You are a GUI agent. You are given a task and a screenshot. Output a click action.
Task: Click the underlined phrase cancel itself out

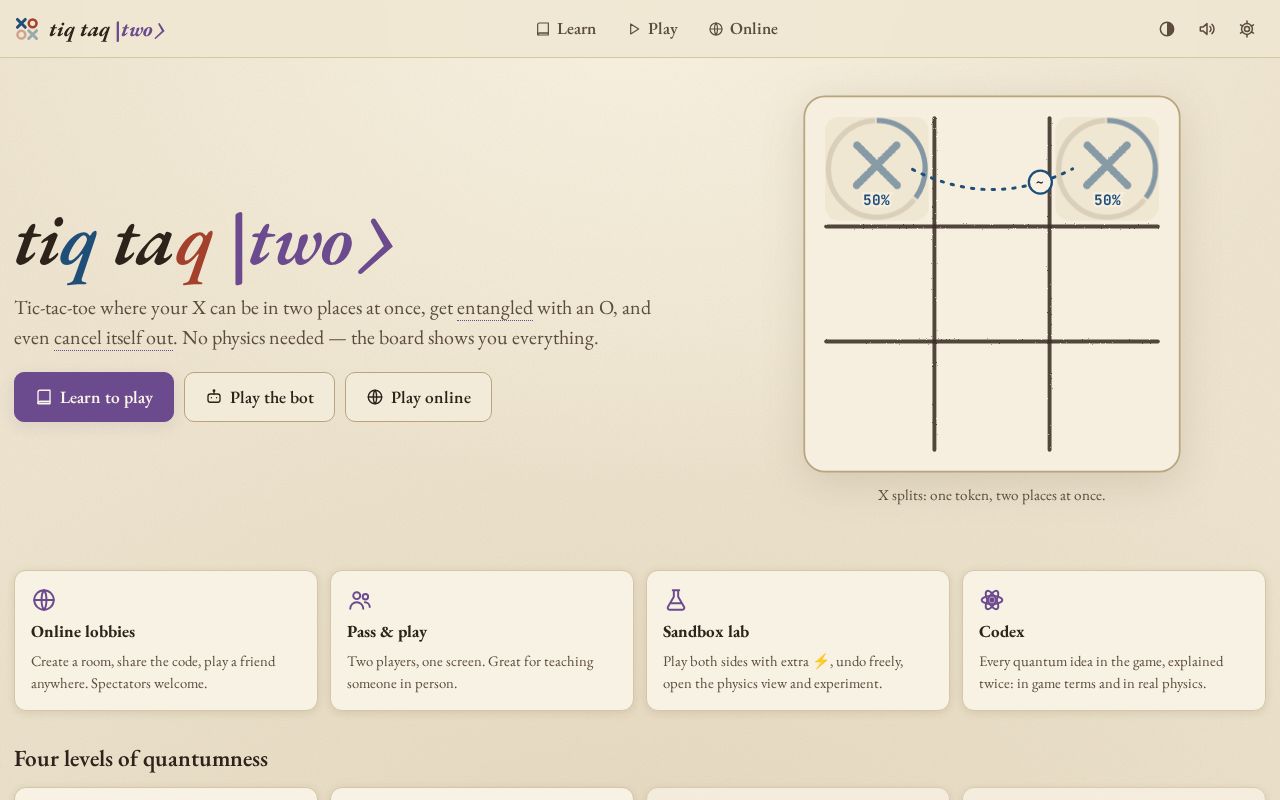tap(114, 338)
